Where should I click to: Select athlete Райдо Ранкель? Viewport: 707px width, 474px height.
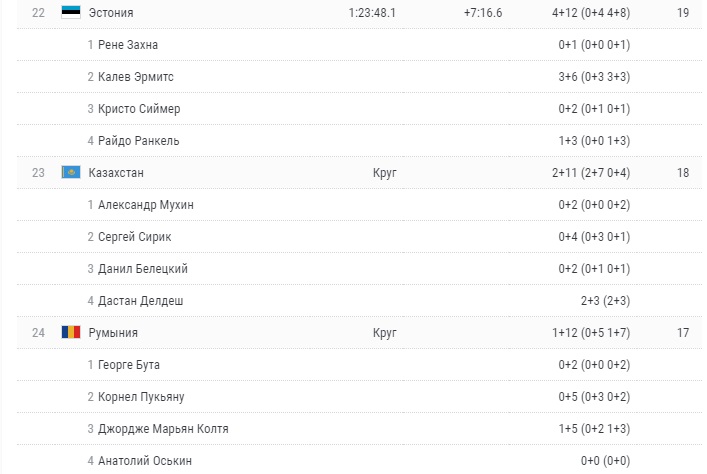pyautogui.click(x=139, y=141)
